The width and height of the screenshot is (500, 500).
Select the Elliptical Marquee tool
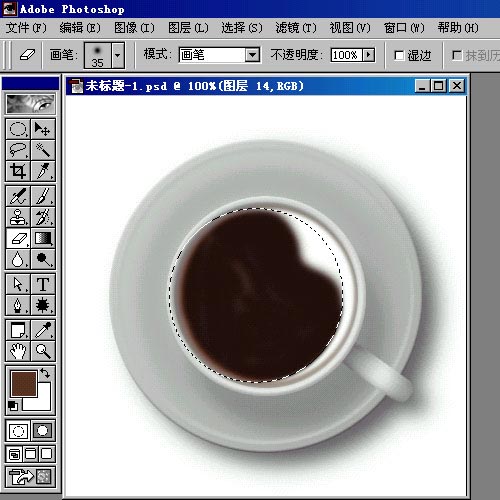click(18, 129)
